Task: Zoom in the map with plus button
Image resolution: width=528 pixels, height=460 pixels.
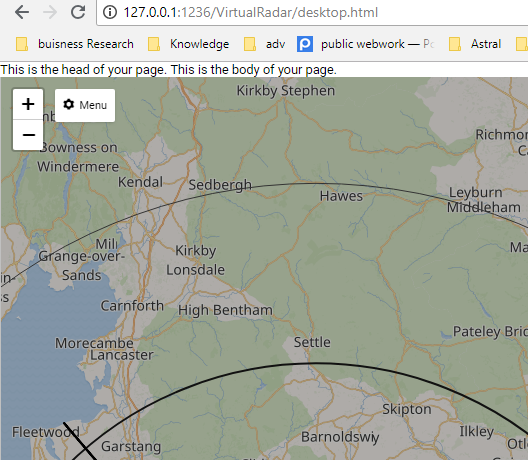Action: (x=28, y=104)
